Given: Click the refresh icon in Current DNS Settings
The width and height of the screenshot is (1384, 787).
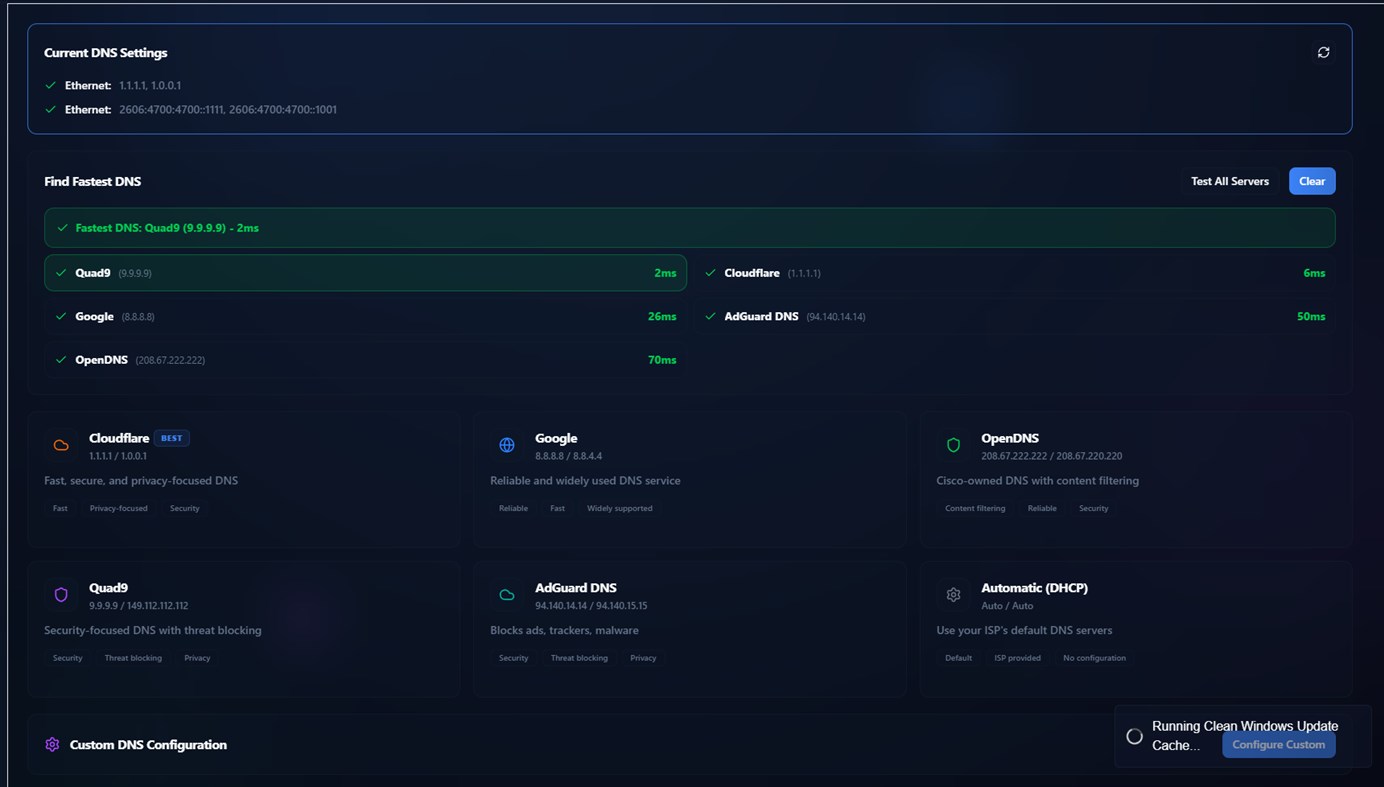Looking at the screenshot, I should pyautogui.click(x=1323, y=52).
